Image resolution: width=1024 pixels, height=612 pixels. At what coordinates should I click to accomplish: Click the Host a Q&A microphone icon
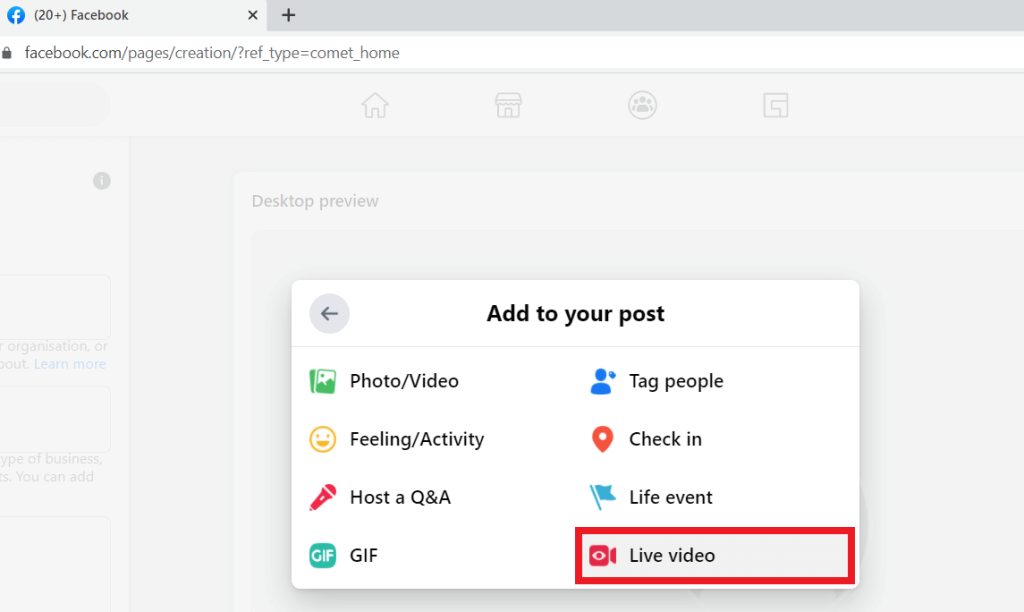[x=320, y=497]
